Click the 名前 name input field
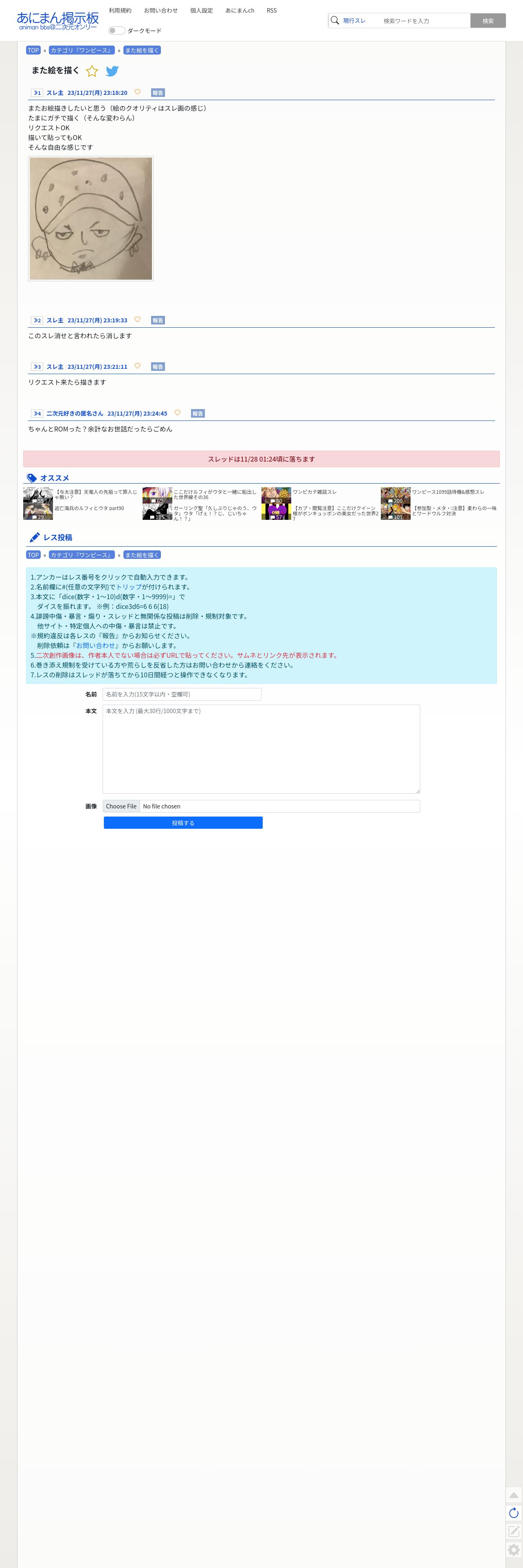 (x=182, y=694)
